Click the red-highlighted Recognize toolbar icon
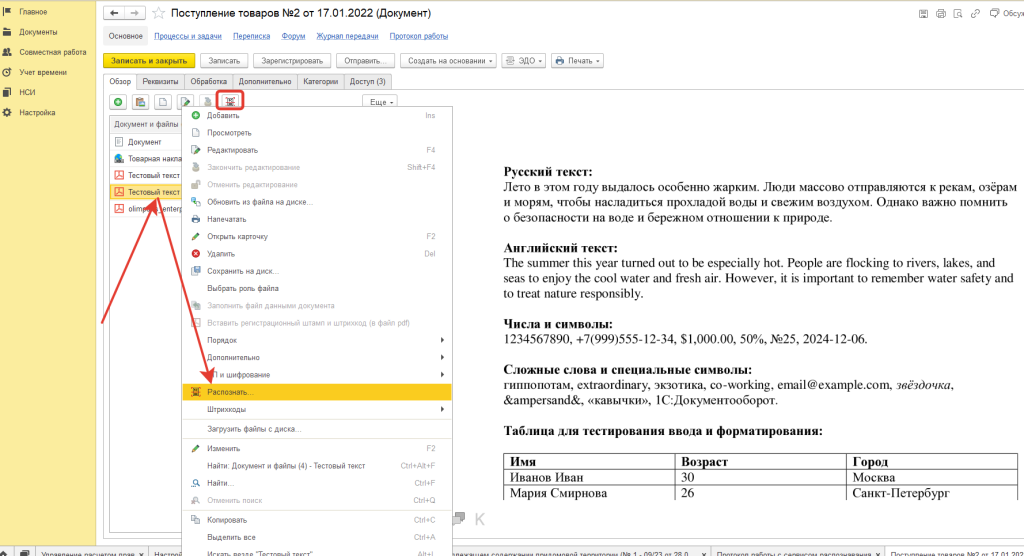This screenshot has width=1024, height=556. tap(231, 101)
